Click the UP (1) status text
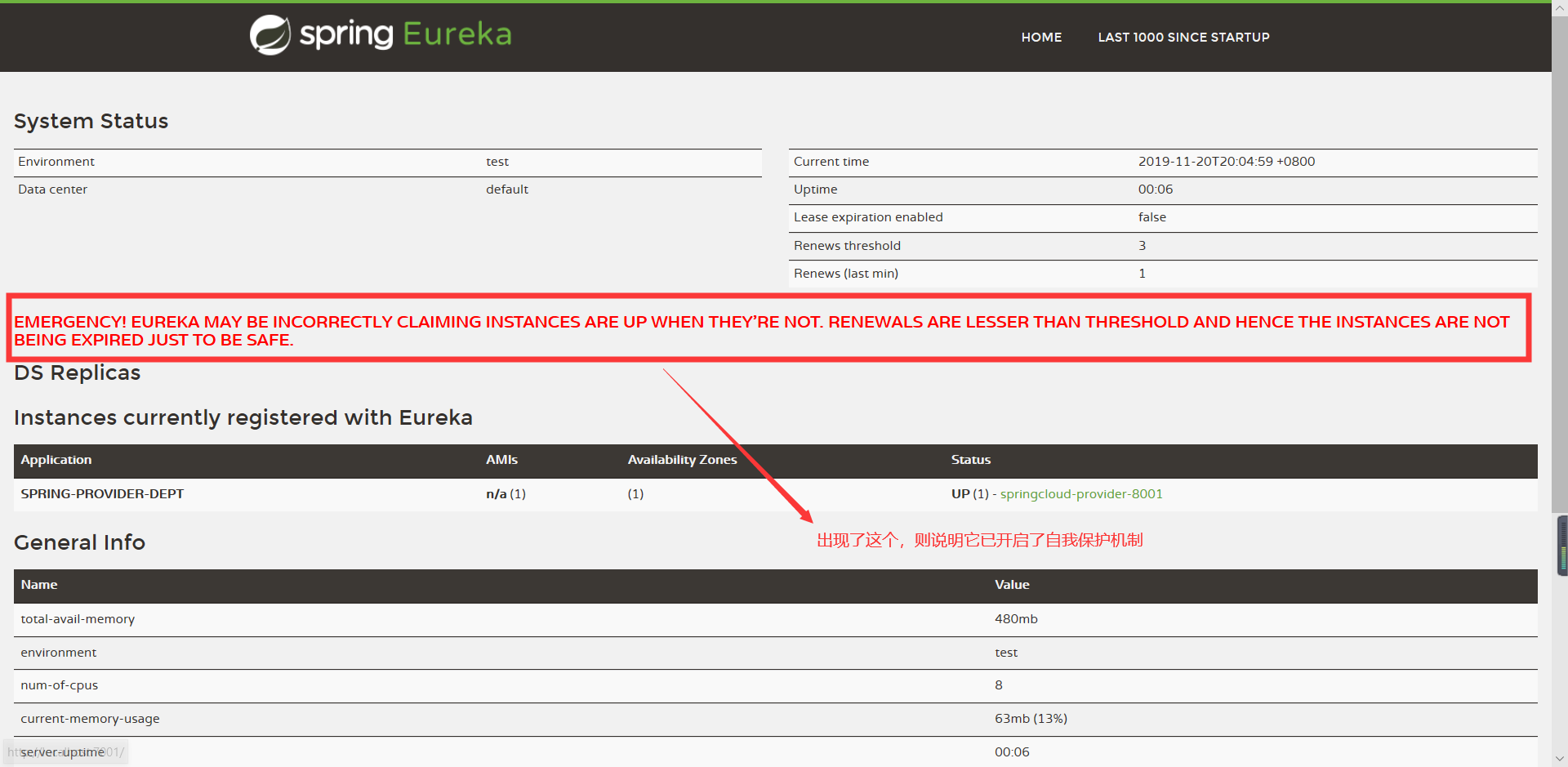Viewport: 1568px width, 767px height. point(970,494)
